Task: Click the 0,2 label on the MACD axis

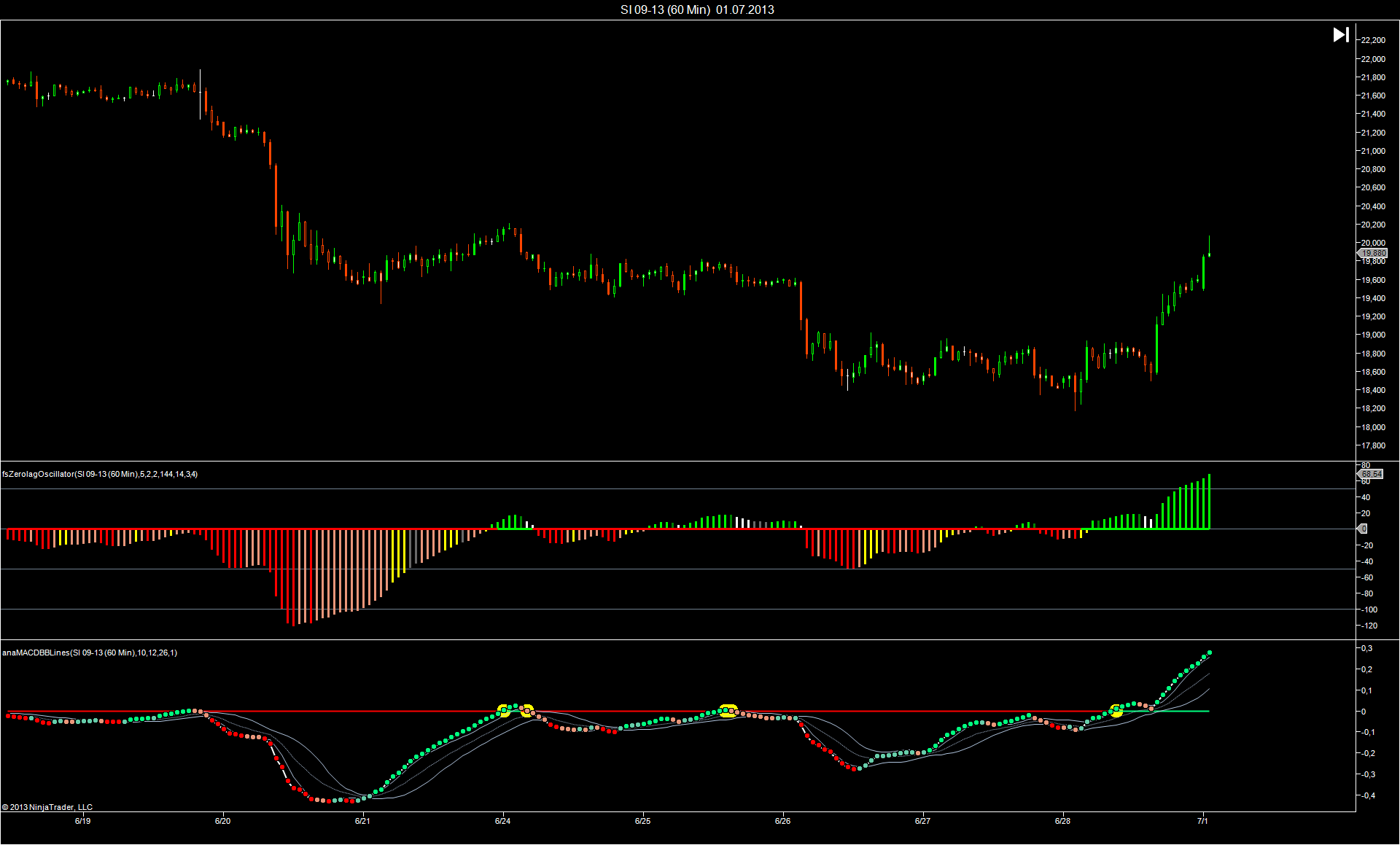Action: pyautogui.click(x=1366, y=669)
